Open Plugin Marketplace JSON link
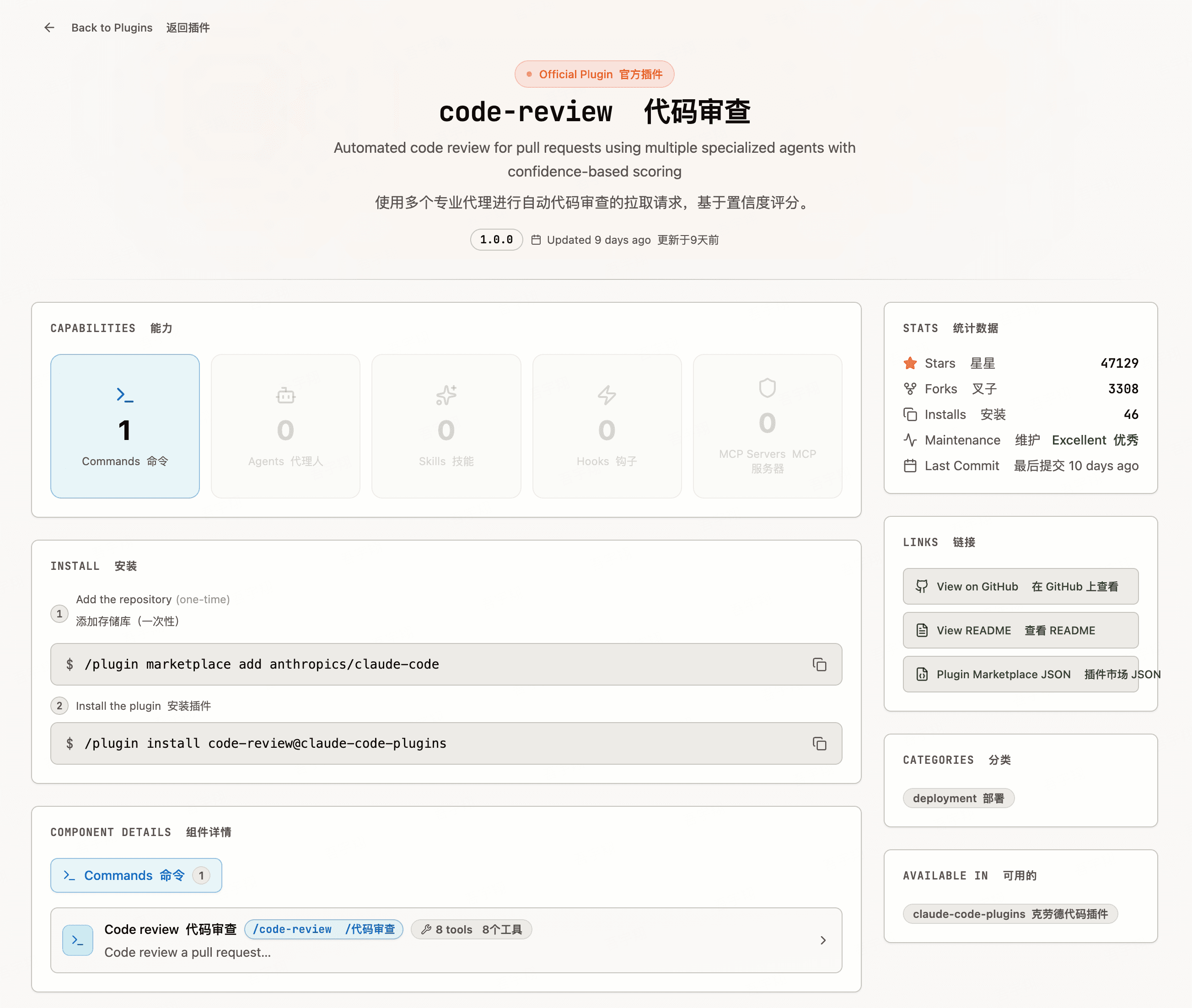The image size is (1192, 1008). (x=1020, y=674)
